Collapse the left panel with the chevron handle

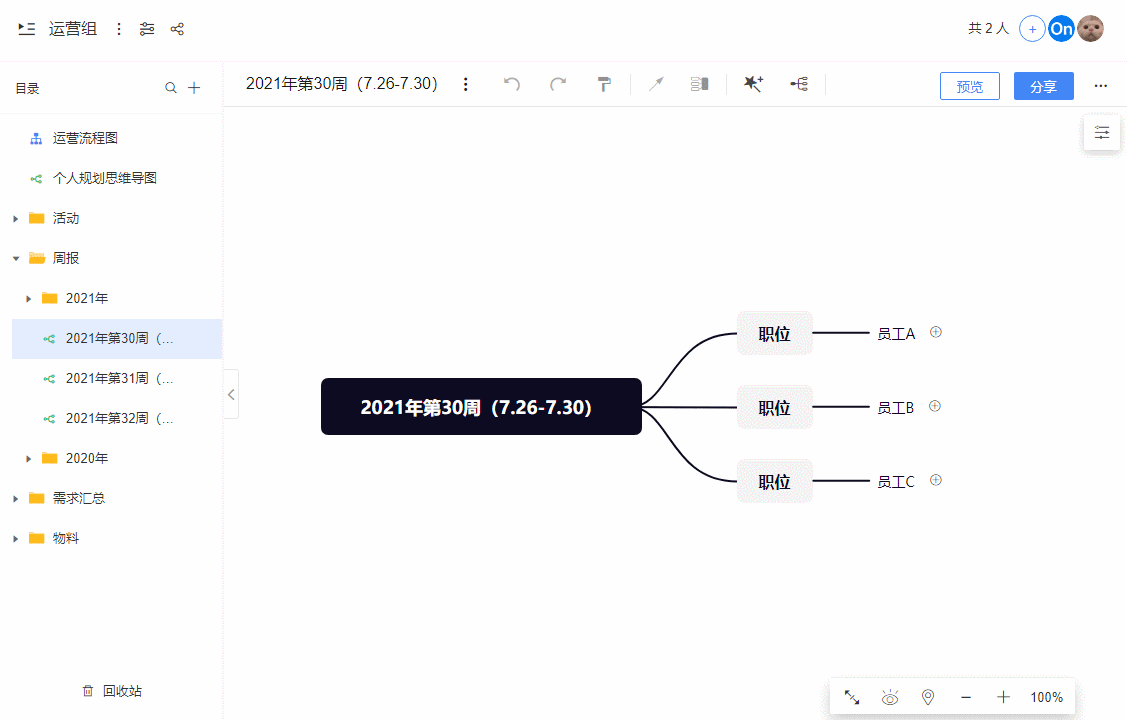pos(231,394)
